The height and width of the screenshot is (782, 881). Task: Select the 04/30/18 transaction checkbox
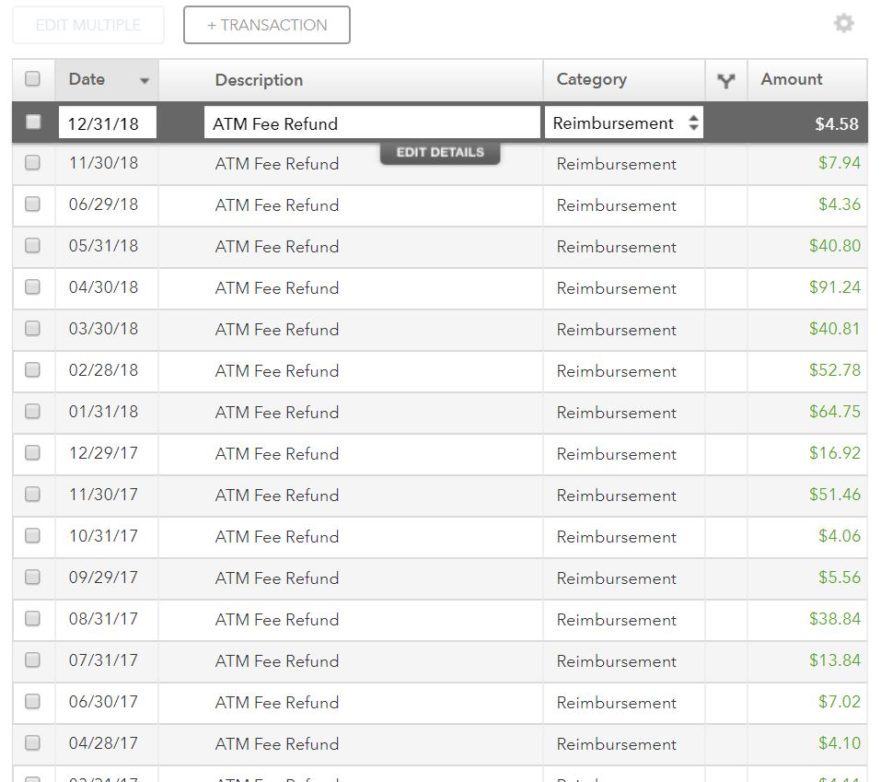click(33, 288)
